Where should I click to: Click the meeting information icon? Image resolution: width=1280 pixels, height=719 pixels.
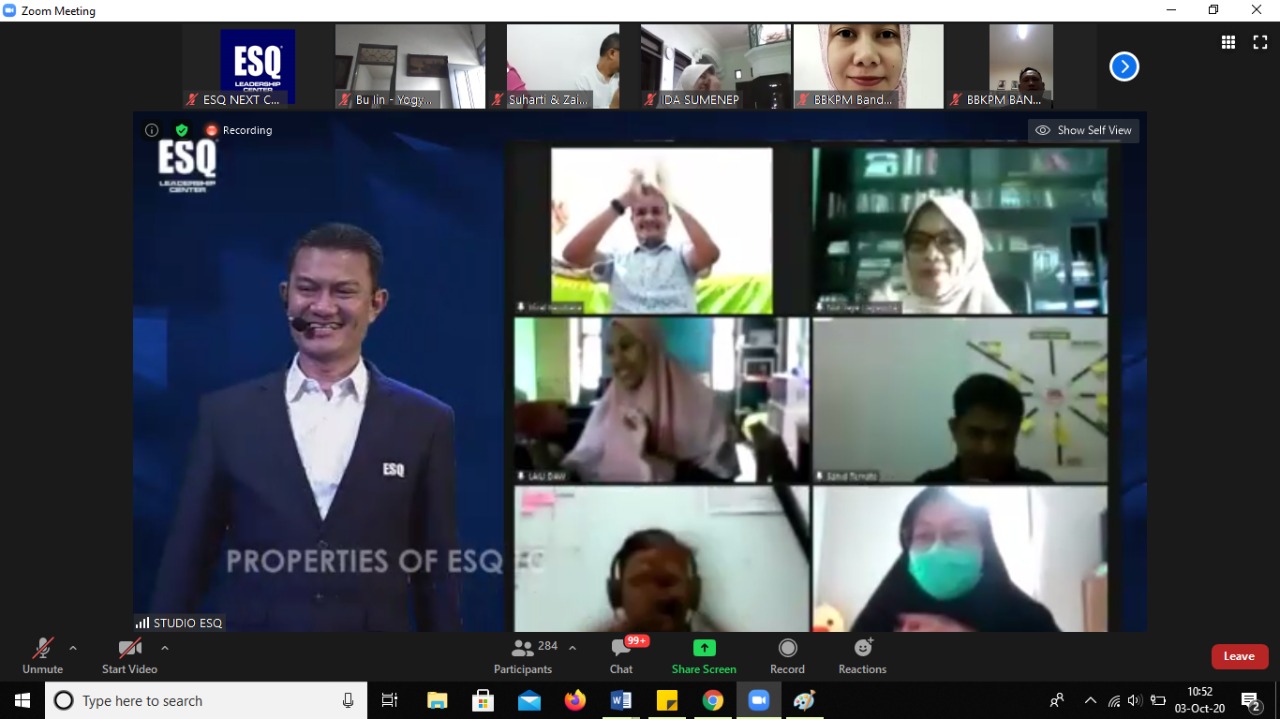(152, 130)
